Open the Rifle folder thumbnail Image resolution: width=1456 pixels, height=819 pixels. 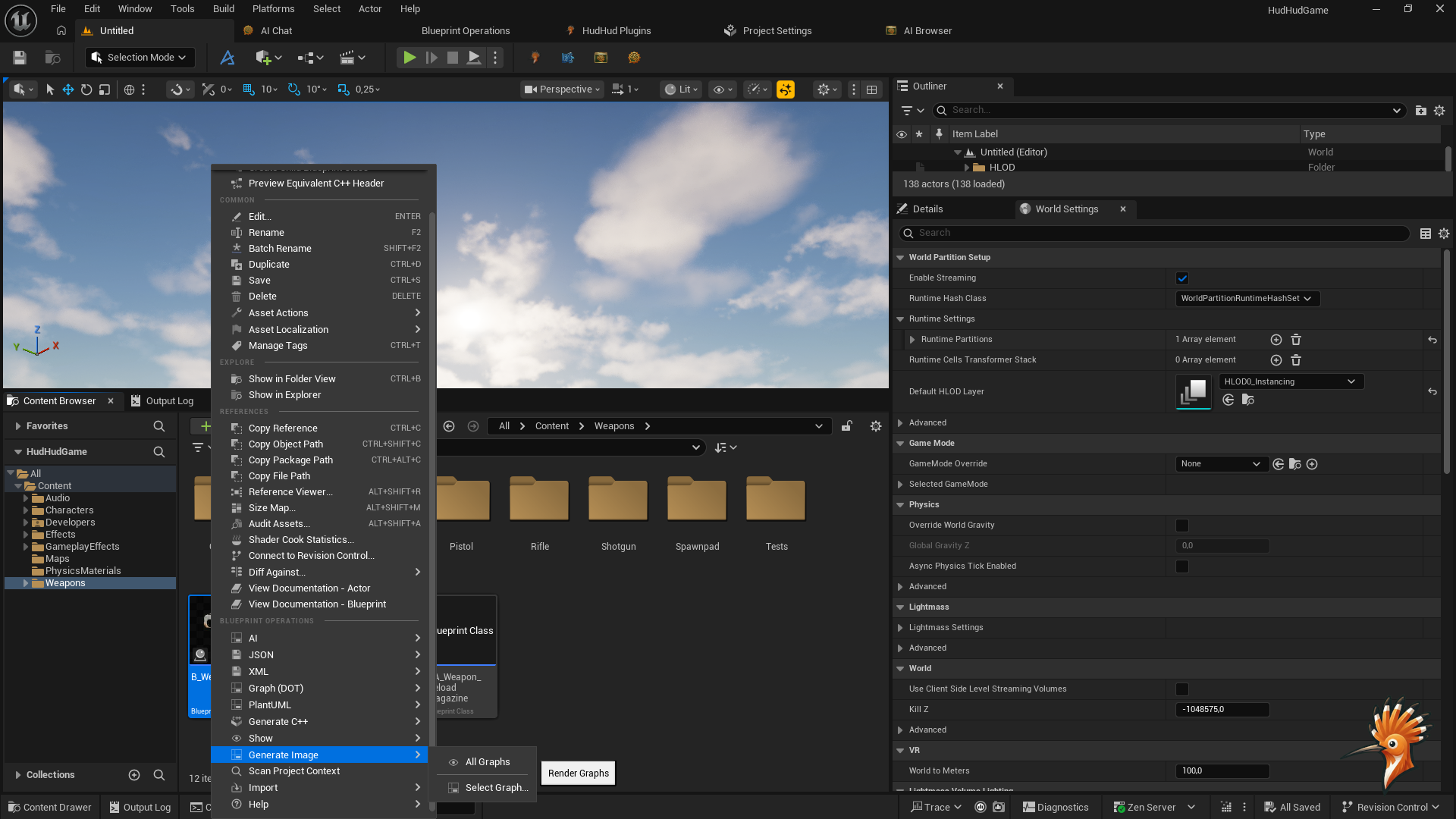pyautogui.click(x=539, y=500)
